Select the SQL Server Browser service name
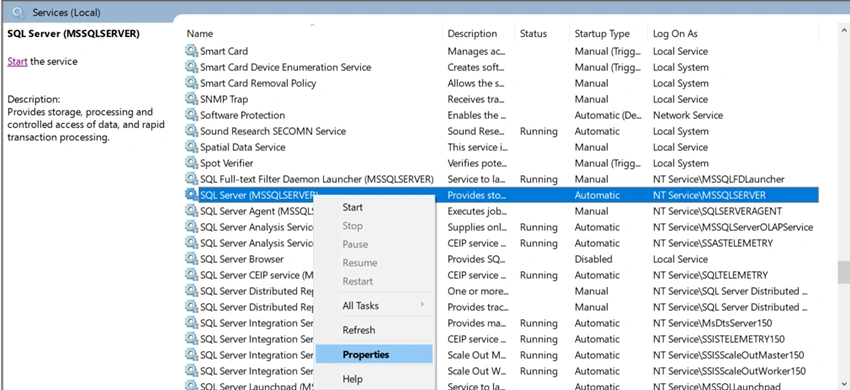The height and width of the screenshot is (390, 850). coord(242,259)
